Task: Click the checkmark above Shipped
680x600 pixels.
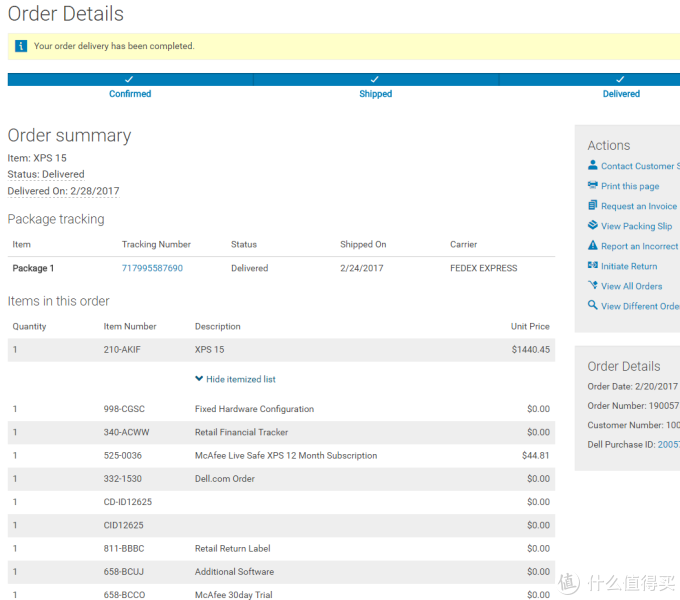Action: click(375, 79)
